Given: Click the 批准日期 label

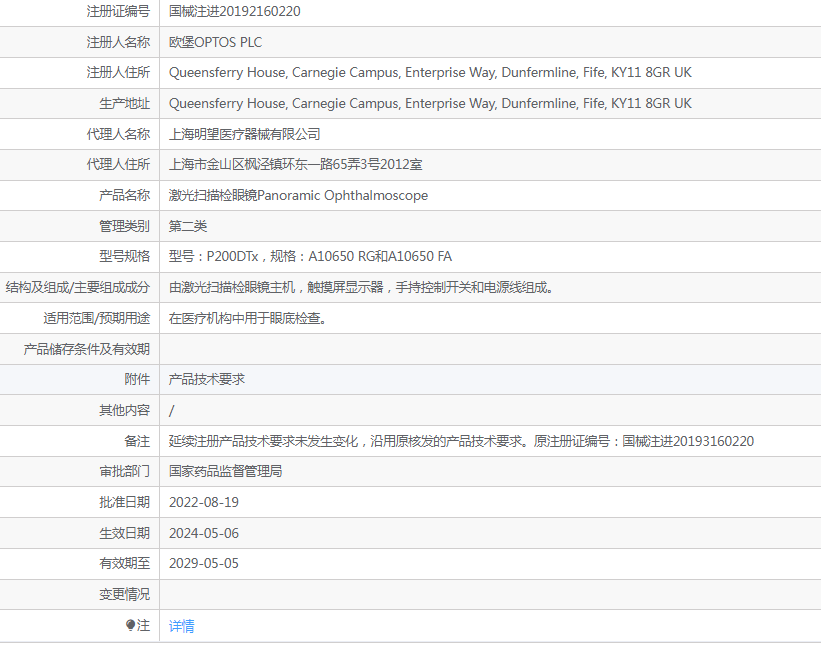Looking at the screenshot, I should 125,503.
